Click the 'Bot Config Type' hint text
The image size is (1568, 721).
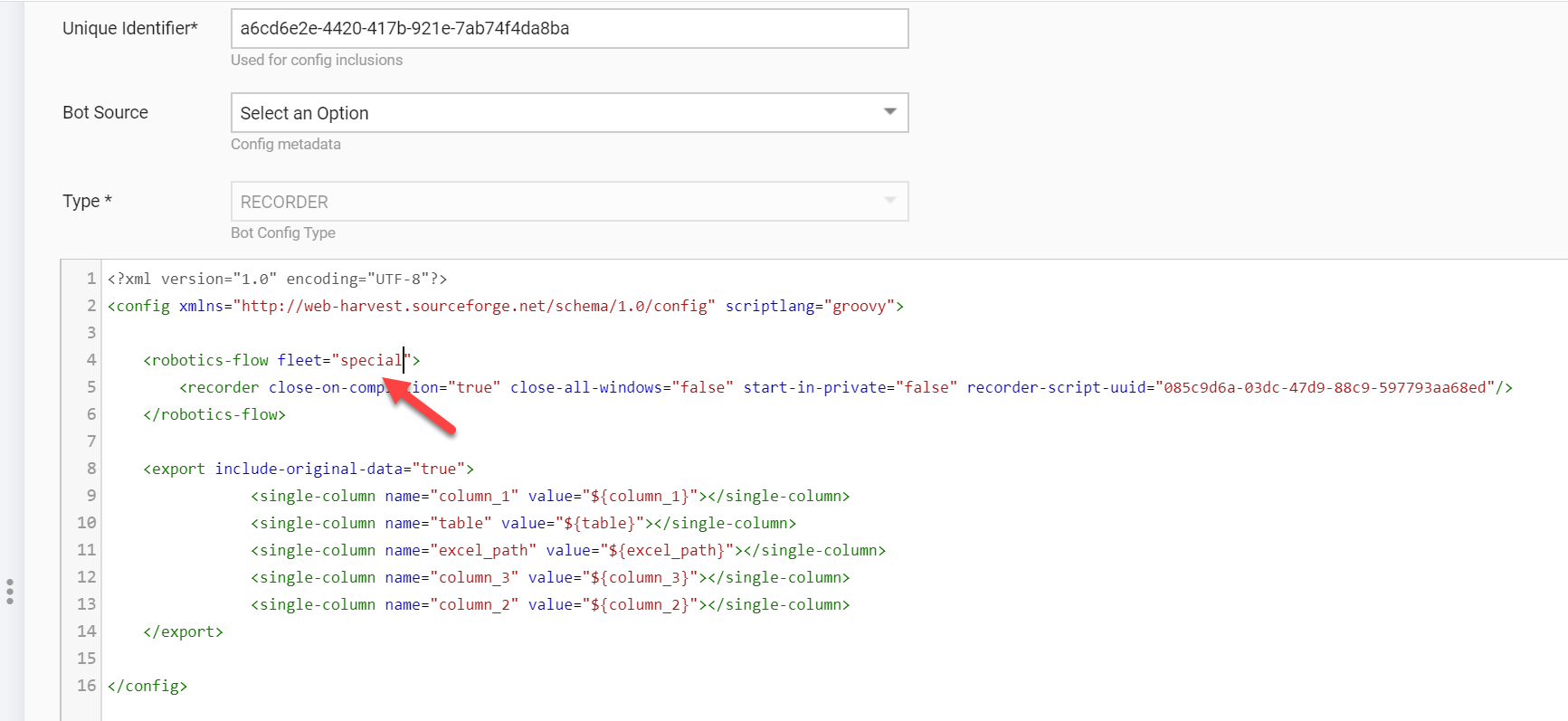click(283, 232)
